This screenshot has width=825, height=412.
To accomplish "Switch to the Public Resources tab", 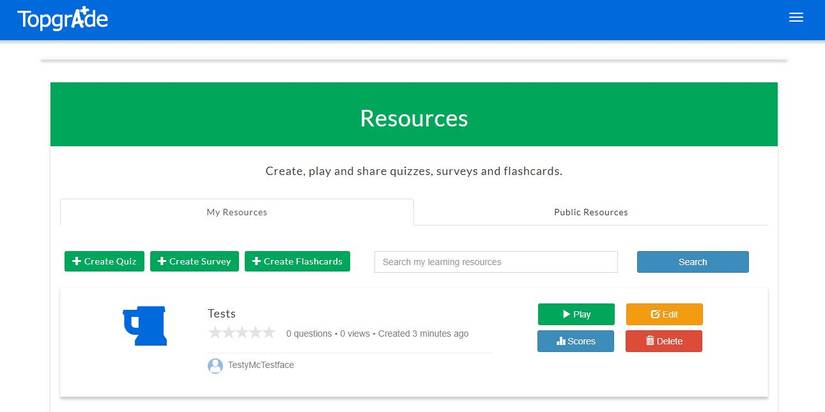I will click(x=591, y=212).
